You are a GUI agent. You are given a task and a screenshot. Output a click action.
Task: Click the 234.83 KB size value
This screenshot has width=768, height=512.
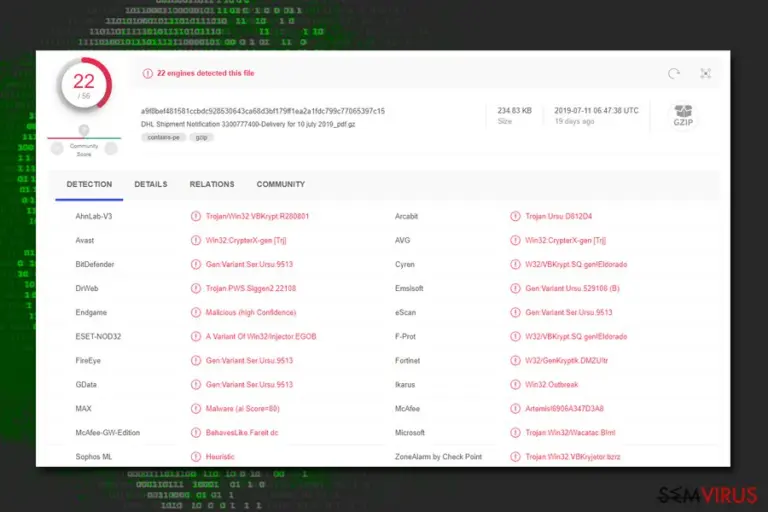point(514,111)
